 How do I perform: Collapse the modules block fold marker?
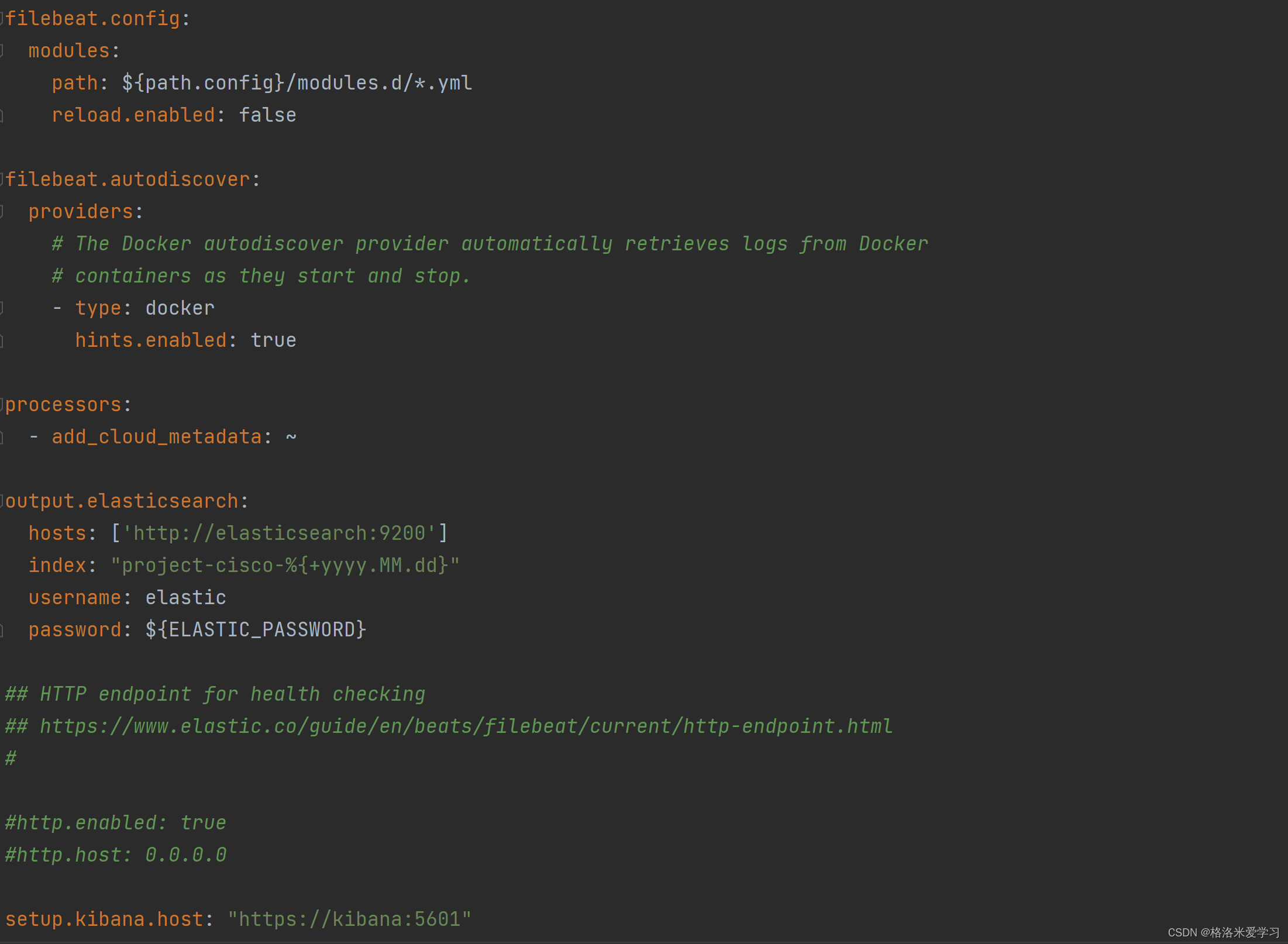(2, 51)
